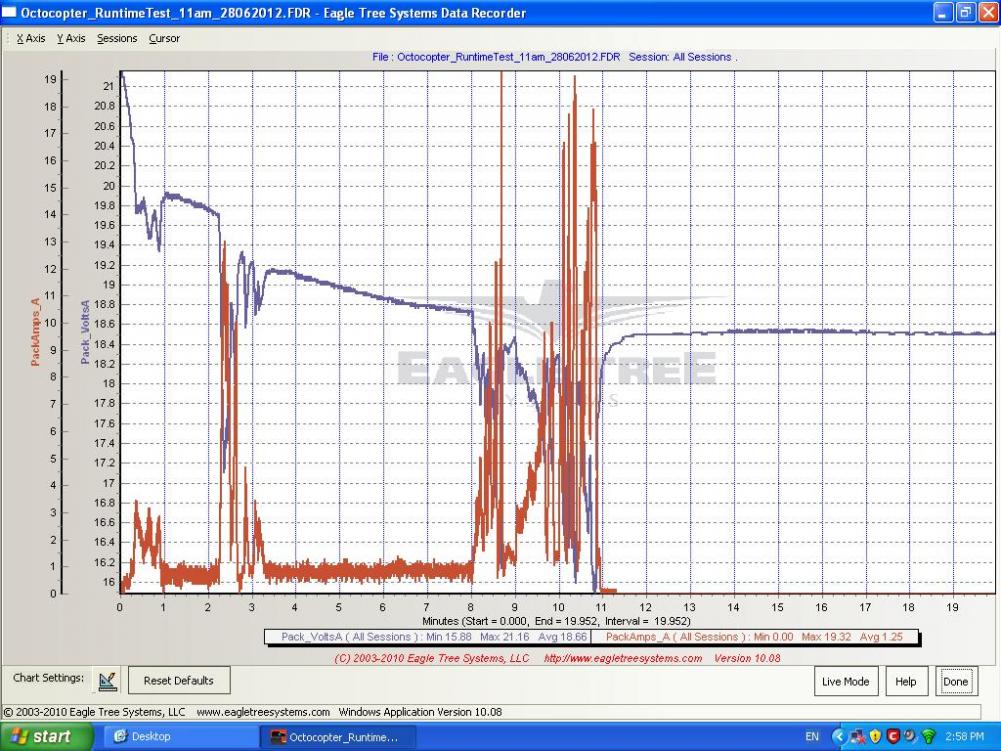The height and width of the screenshot is (751, 1001).
Task: Switch to Live Mode
Action: (845, 682)
